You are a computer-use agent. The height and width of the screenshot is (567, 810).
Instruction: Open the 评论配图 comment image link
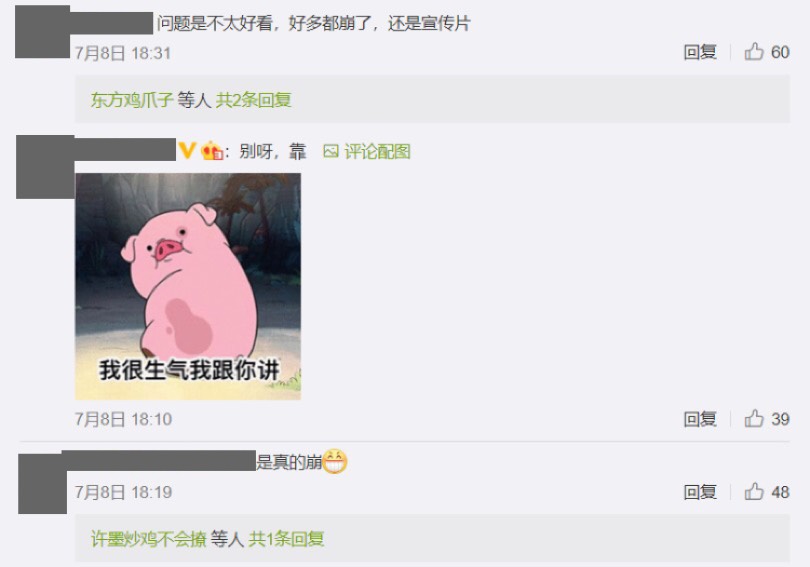(x=377, y=151)
